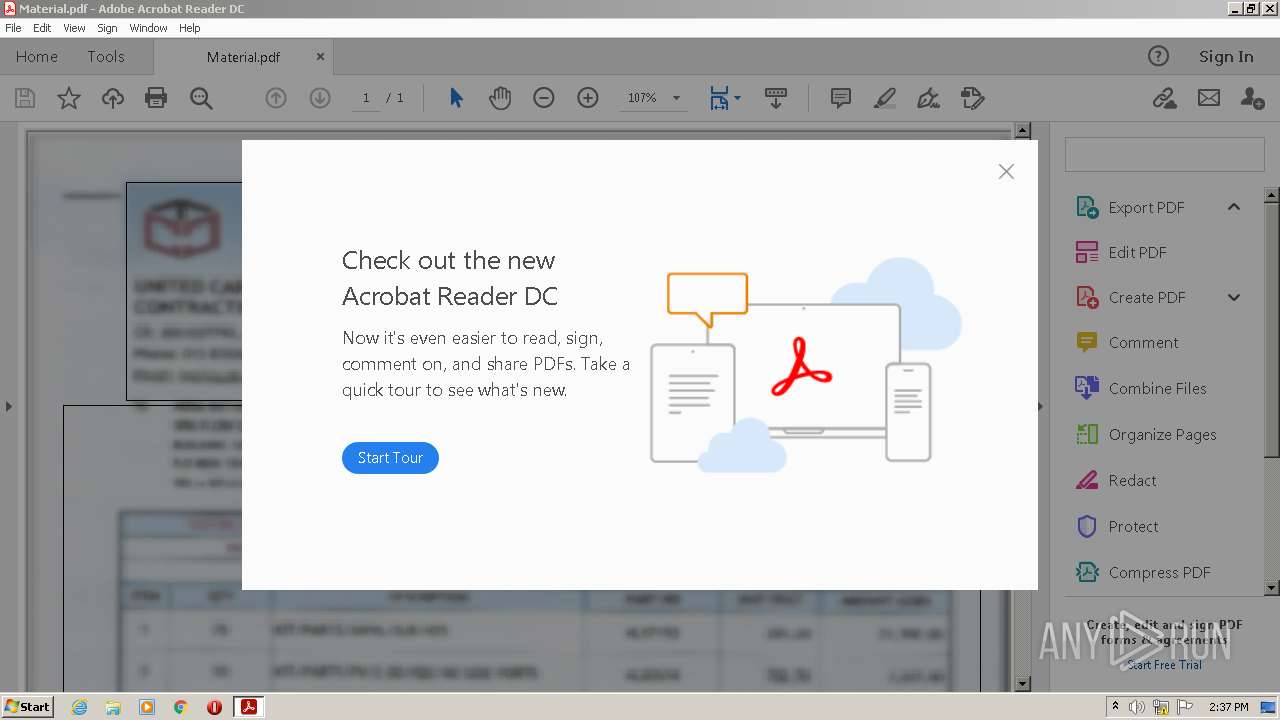Select Export PDF tool
Viewport: 1280px width, 720px height.
pos(1146,207)
